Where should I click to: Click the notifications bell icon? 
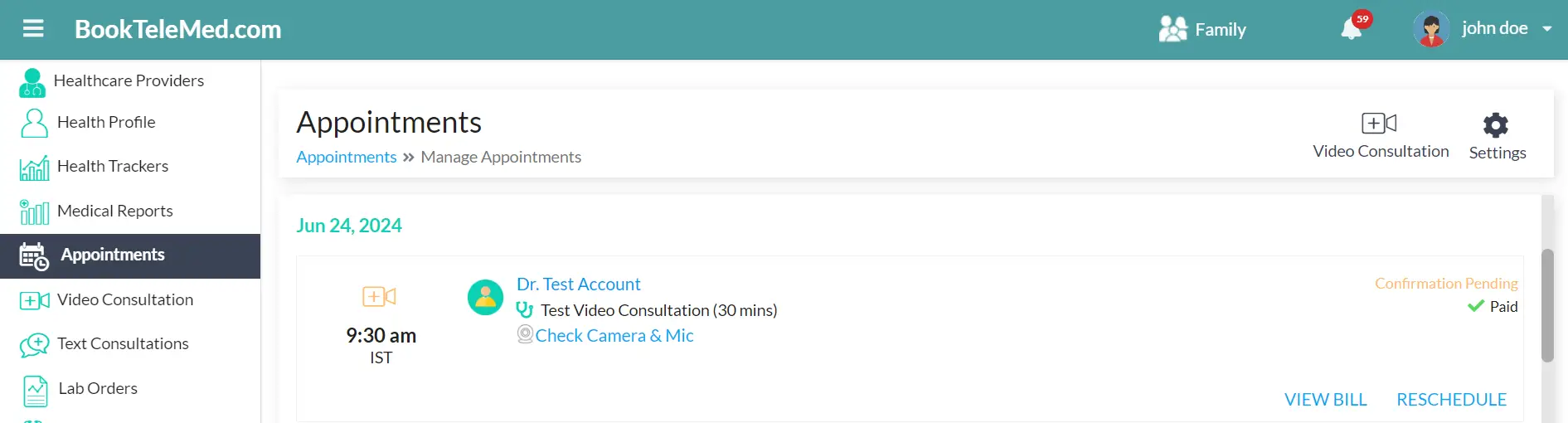click(x=1351, y=30)
